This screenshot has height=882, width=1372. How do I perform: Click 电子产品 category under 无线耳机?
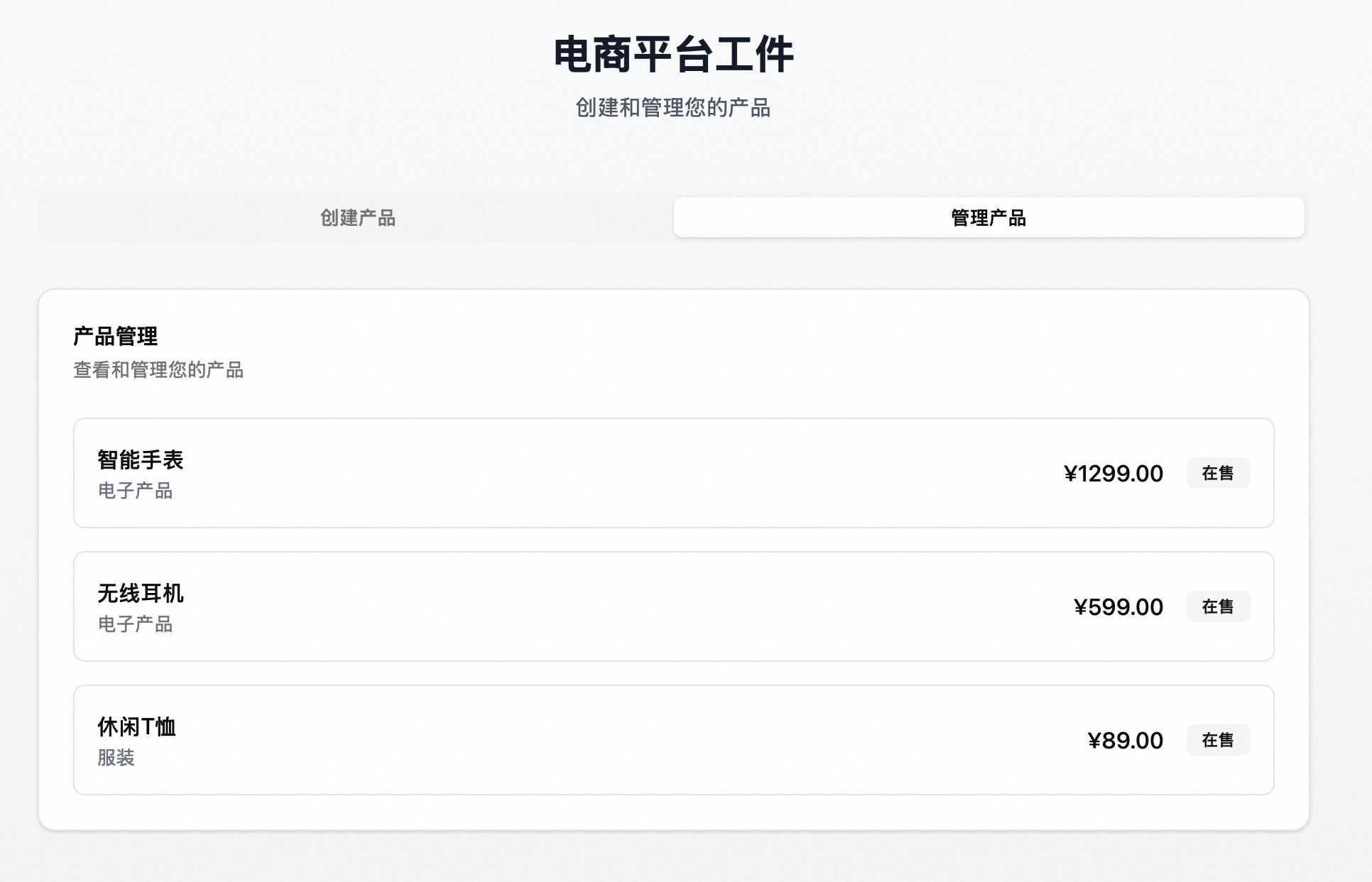[x=135, y=624]
